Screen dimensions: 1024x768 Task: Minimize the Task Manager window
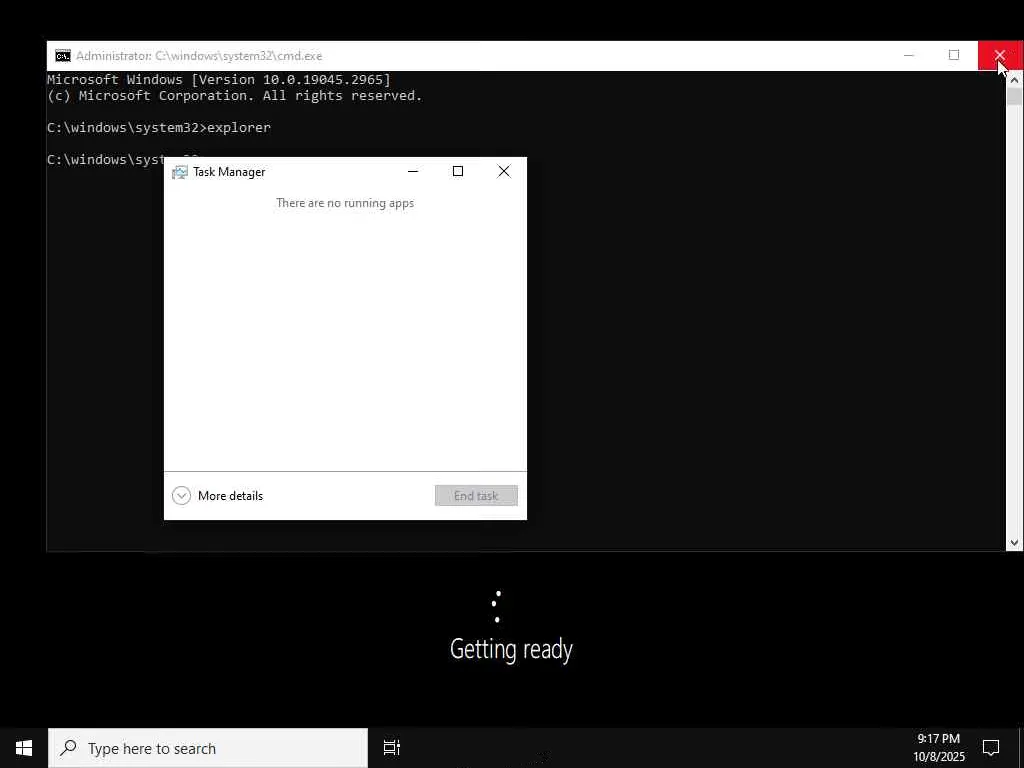(x=413, y=171)
